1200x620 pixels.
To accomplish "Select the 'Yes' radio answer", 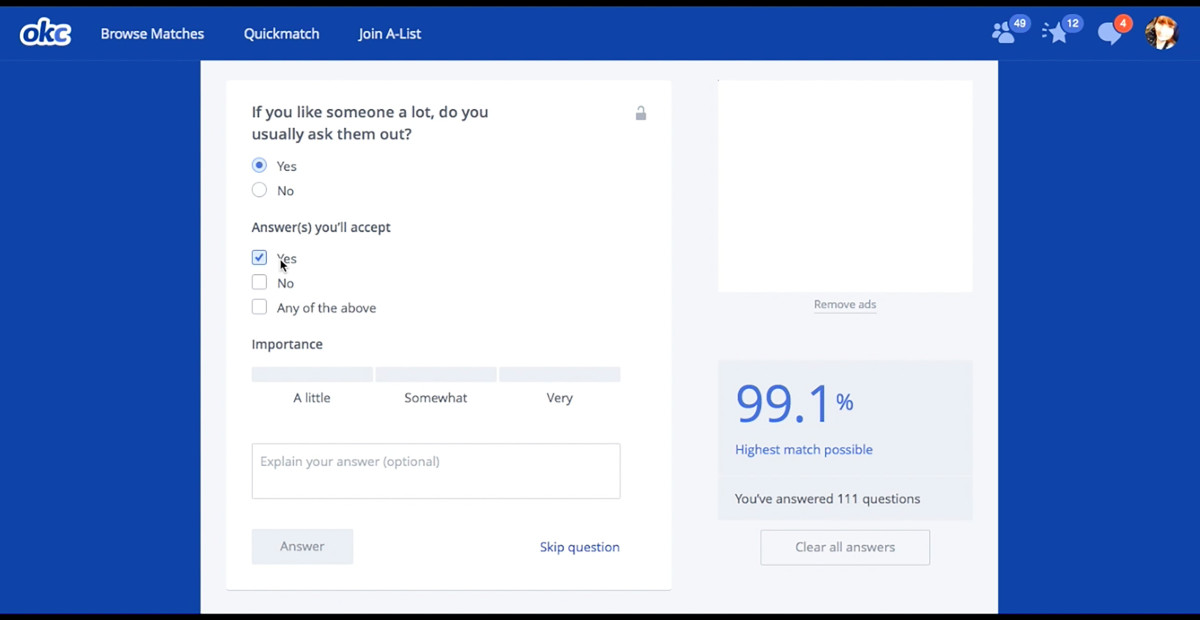I will point(260,166).
